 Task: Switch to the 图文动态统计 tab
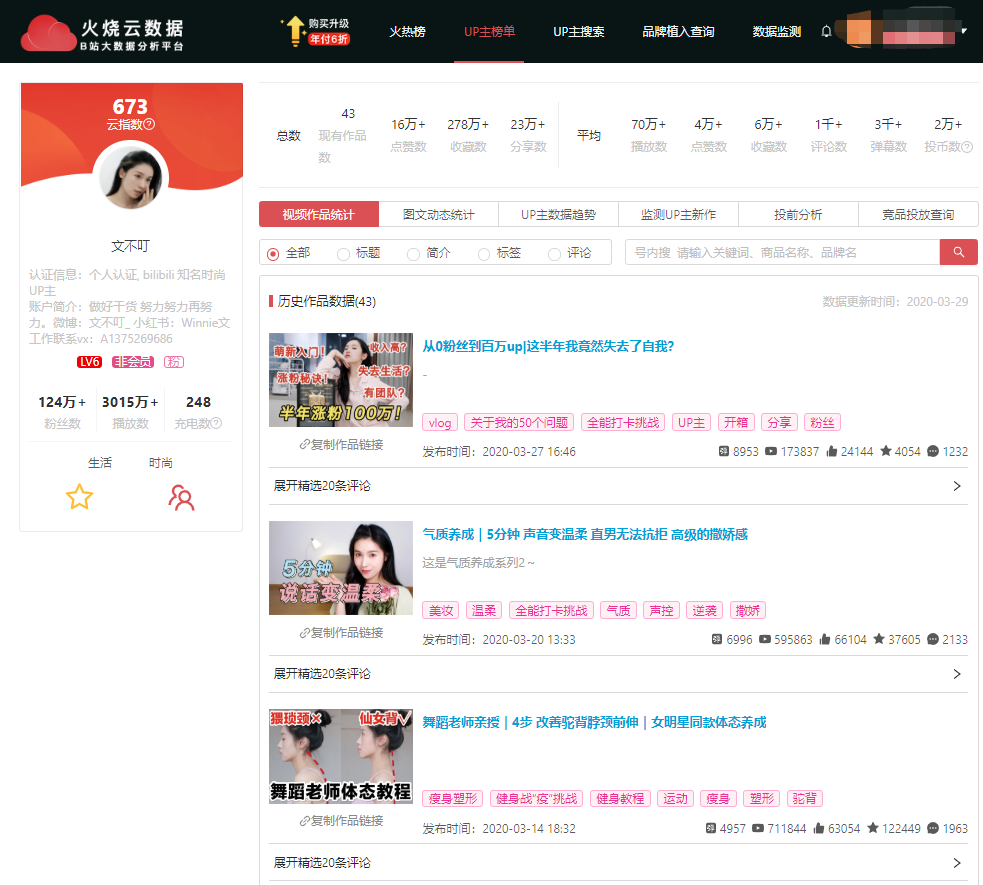point(438,215)
